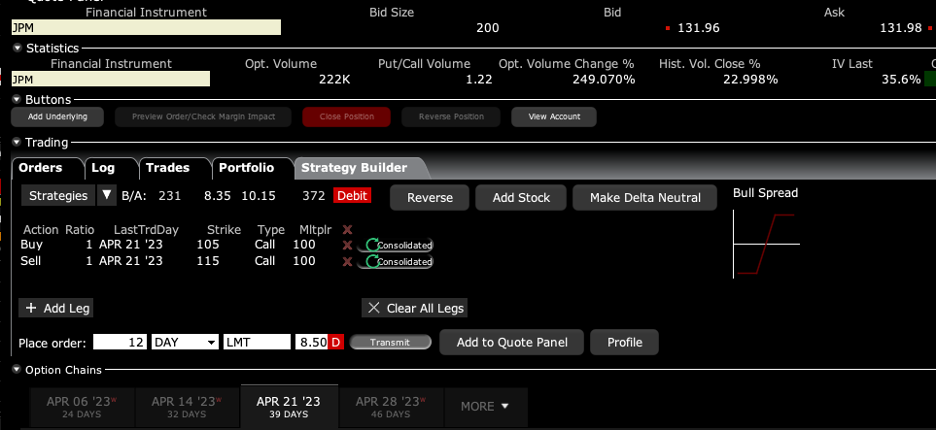Click the ask price 131.98
This screenshot has height=430, width=936.
(x=901, y=27)
